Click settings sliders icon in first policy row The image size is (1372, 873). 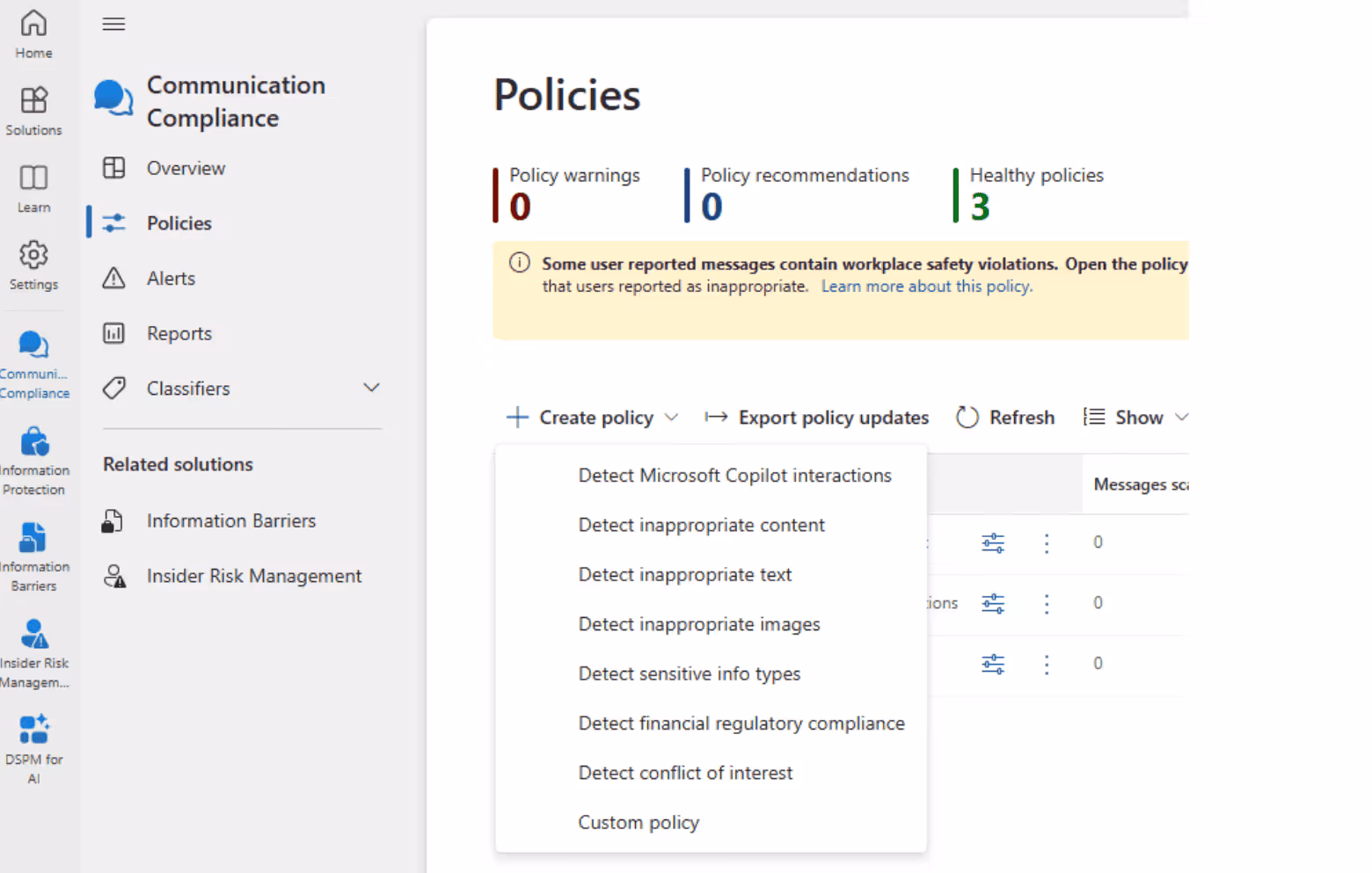click(x=993, y=543)
